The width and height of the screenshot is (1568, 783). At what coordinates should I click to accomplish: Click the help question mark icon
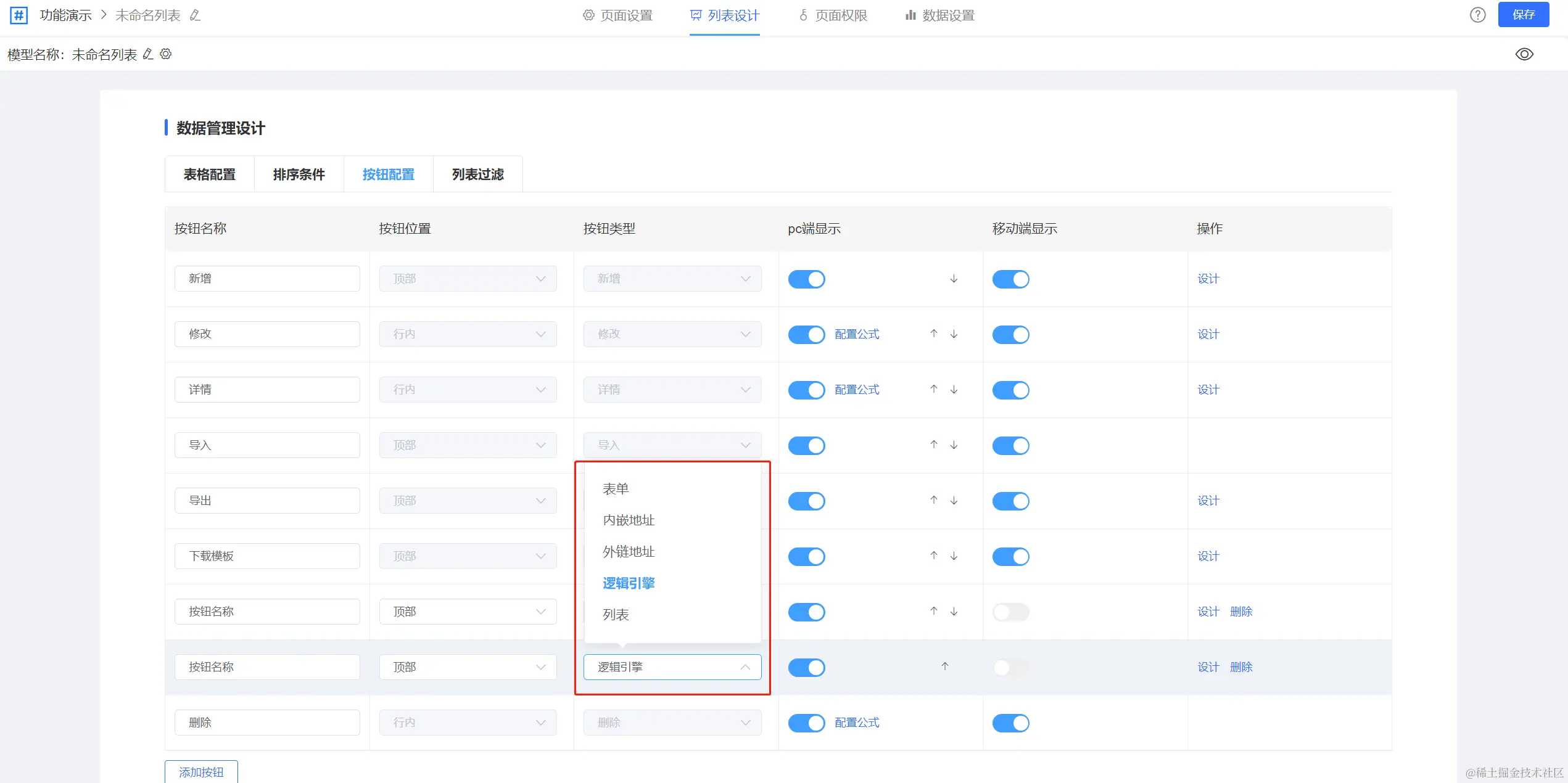click(1477, 15)
